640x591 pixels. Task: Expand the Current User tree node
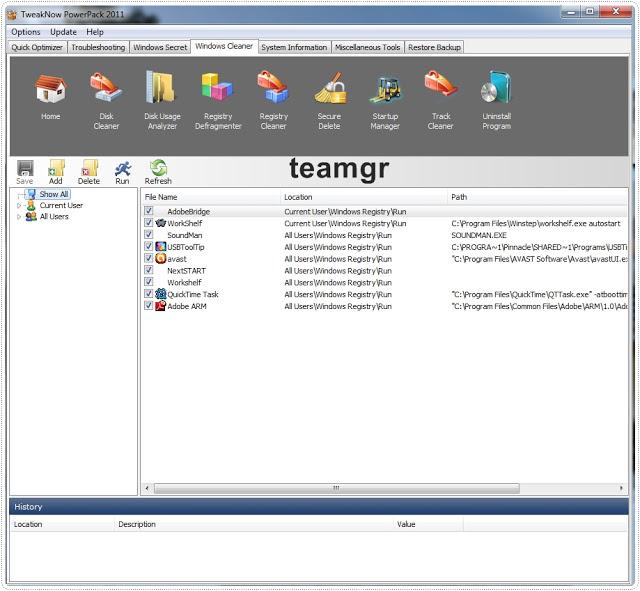click(x=19, y=205)
